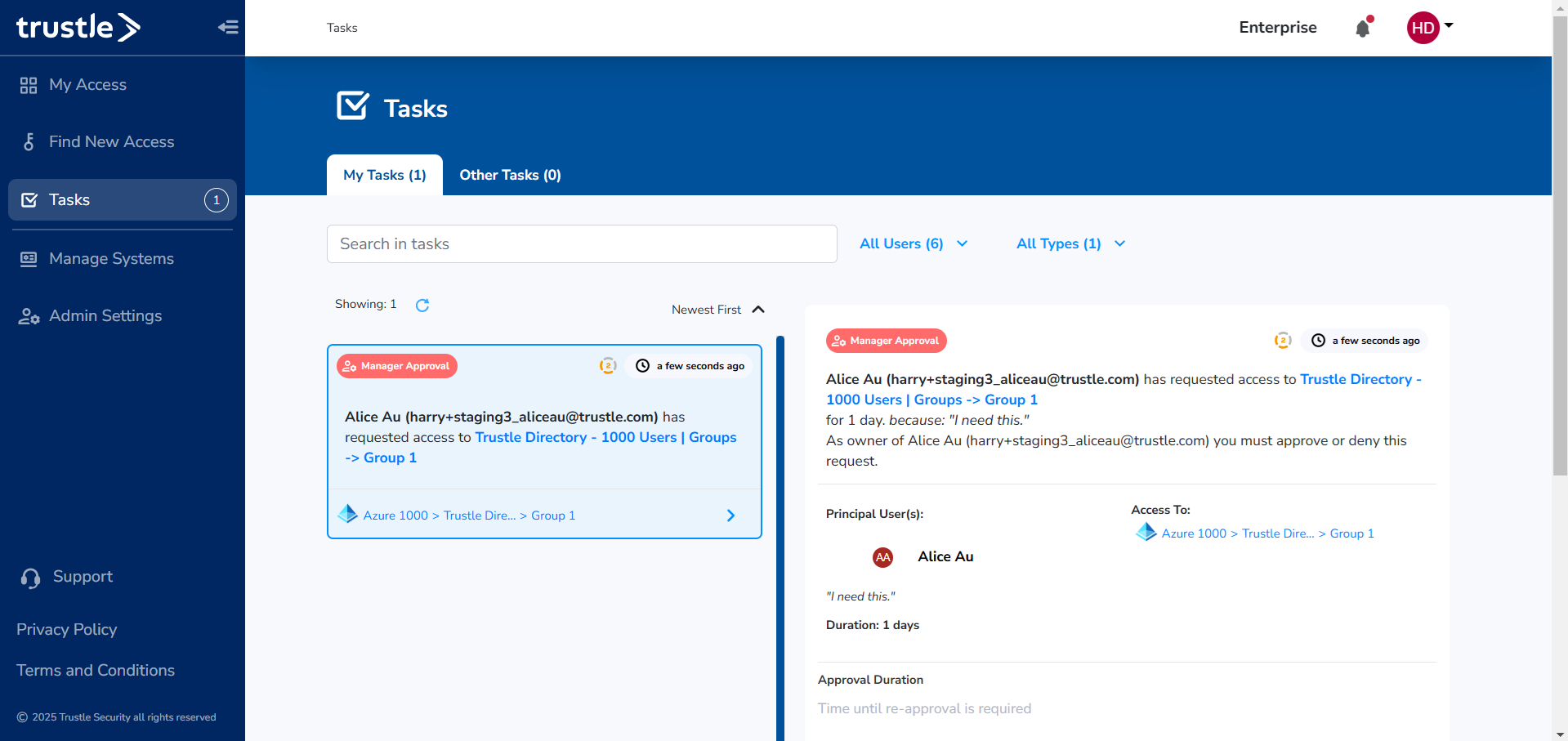Expand the All Users (6) filter
The width and height of the screenshot is (1568, 741).
[x=914, y=244]
